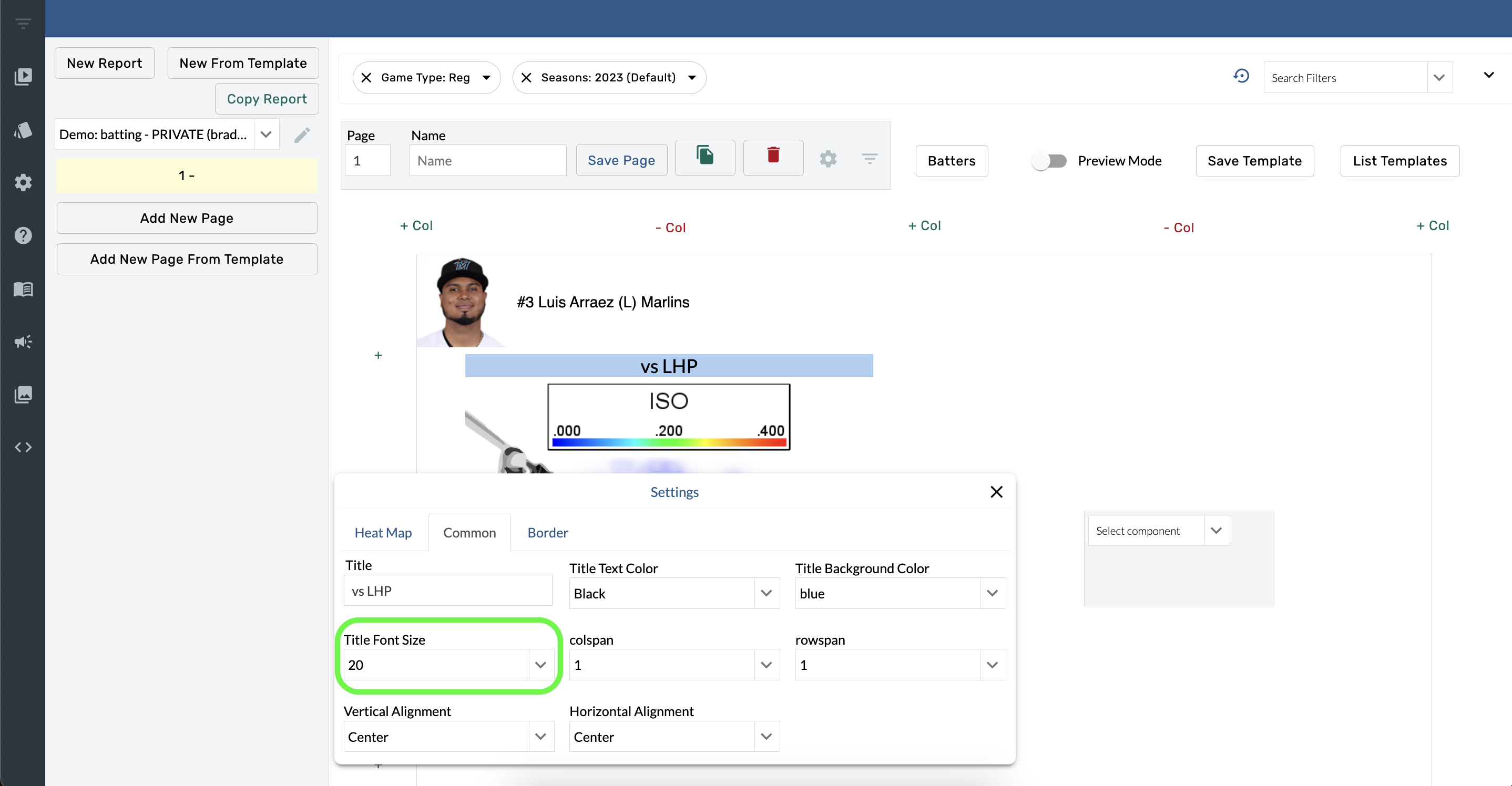The image size is (1512, 786).
Task: Open the announcements megaphone sidebar icon
Action: click(23, 342)
